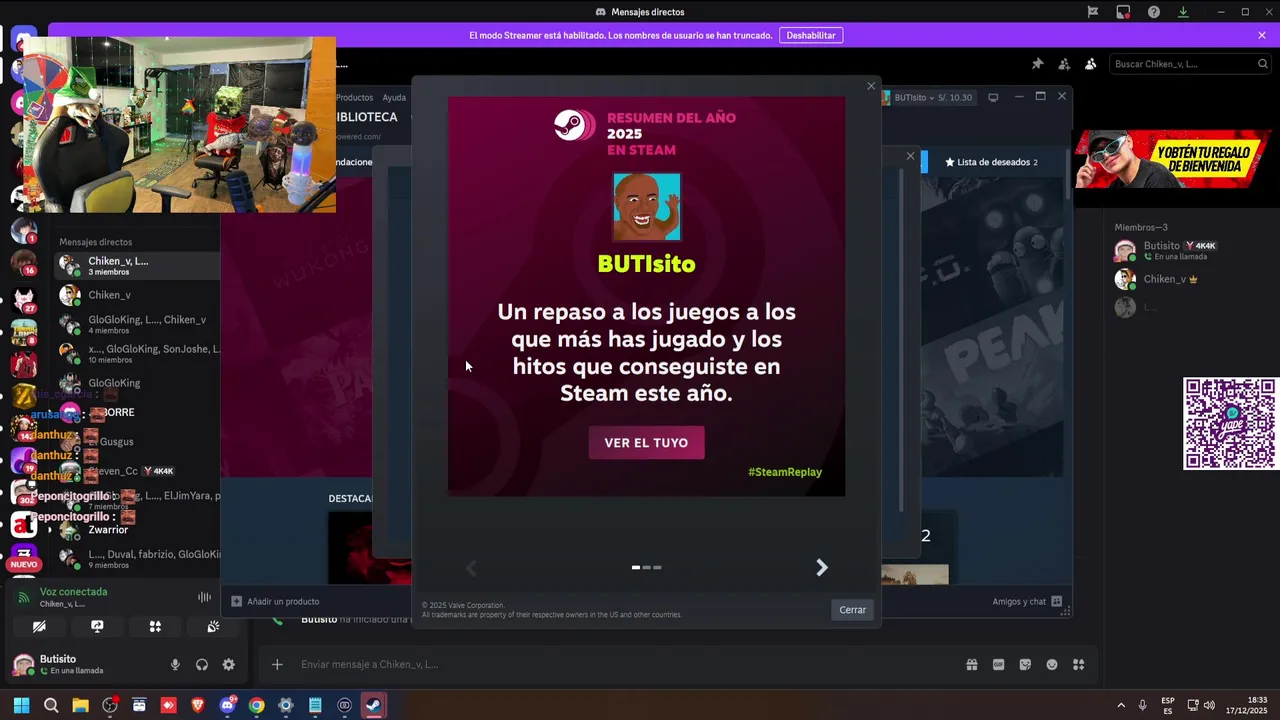Open Discord user settings gear
The height and width of the screenshot is (720, 1280).
(x=229, y=664)
